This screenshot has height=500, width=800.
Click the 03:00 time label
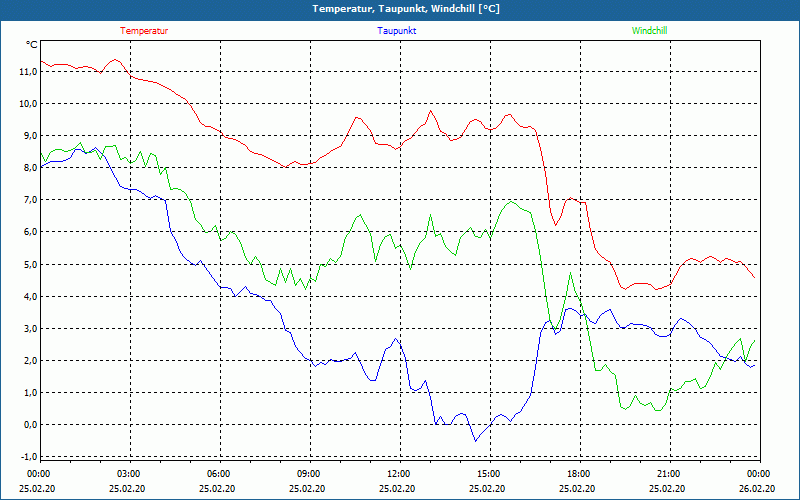(x=130, y=474)
